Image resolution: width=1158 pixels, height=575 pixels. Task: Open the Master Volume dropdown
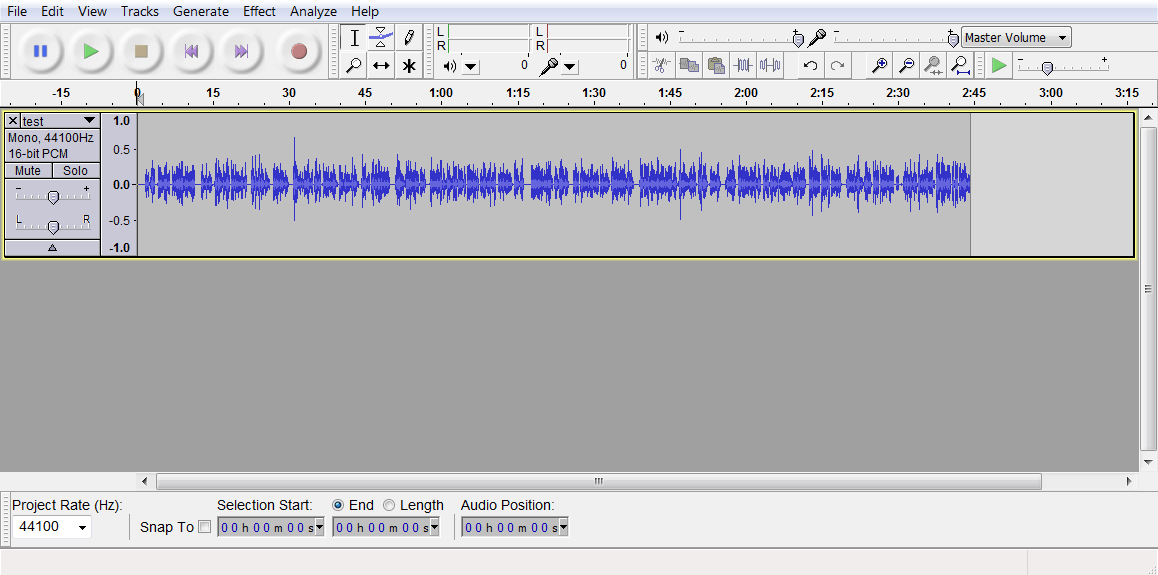click(1016, 38)
